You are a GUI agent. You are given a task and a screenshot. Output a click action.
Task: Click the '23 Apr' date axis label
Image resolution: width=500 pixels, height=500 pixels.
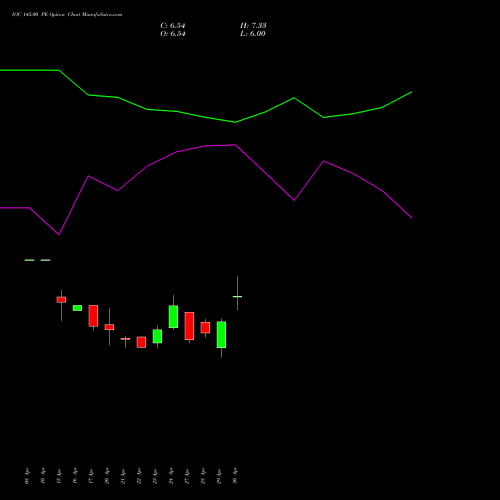tap(155, 476)
